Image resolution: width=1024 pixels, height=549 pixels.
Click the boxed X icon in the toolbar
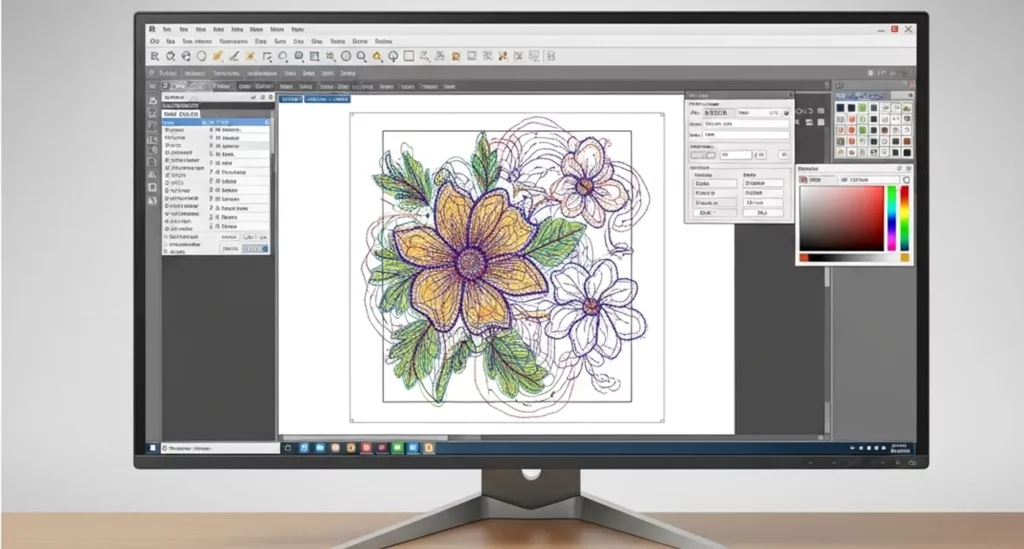click(519, 56)
